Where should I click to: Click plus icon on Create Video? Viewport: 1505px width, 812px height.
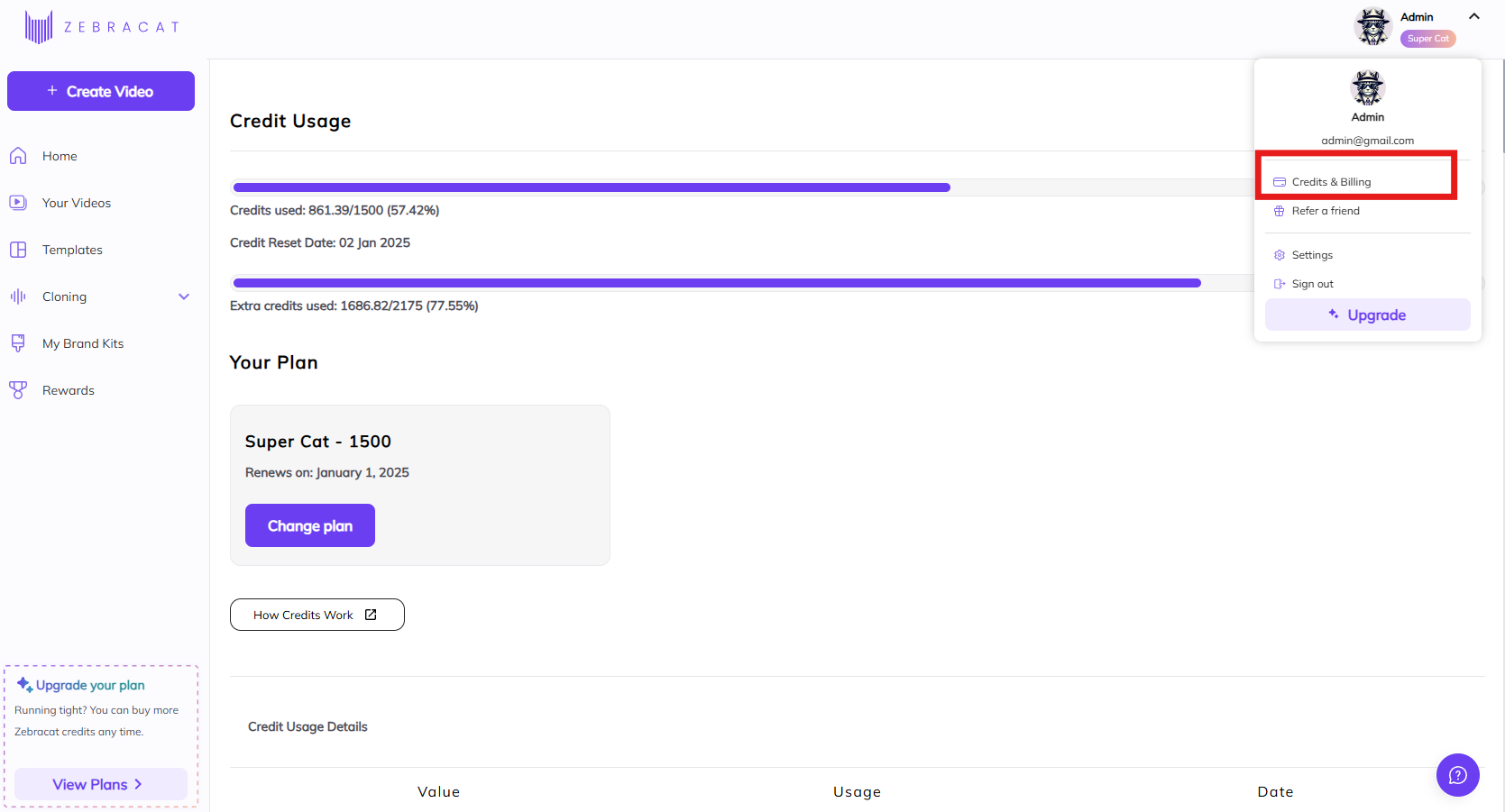point(52,91)
